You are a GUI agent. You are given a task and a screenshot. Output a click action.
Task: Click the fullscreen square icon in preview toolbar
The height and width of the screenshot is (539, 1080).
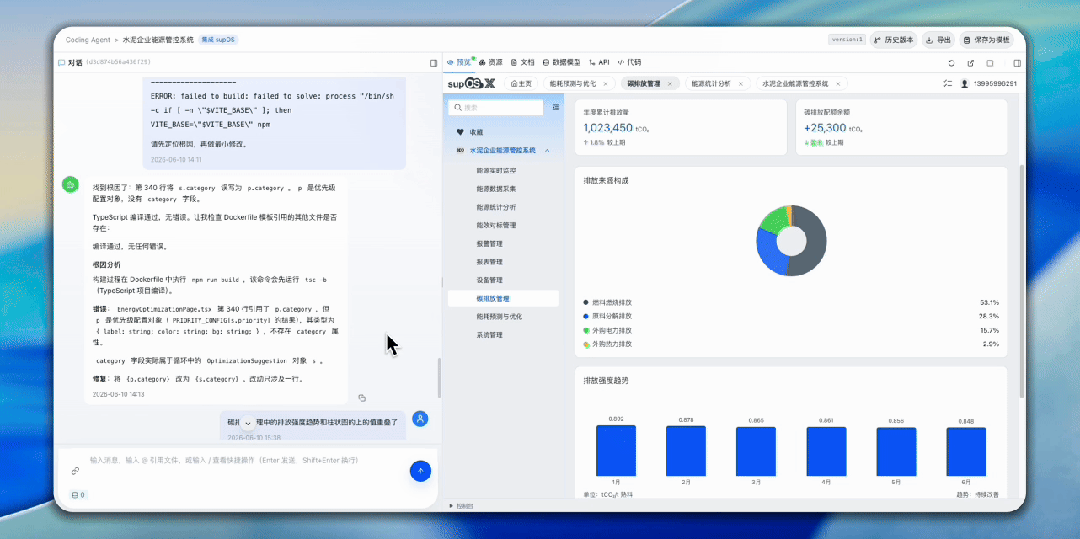tap(990, 63)
